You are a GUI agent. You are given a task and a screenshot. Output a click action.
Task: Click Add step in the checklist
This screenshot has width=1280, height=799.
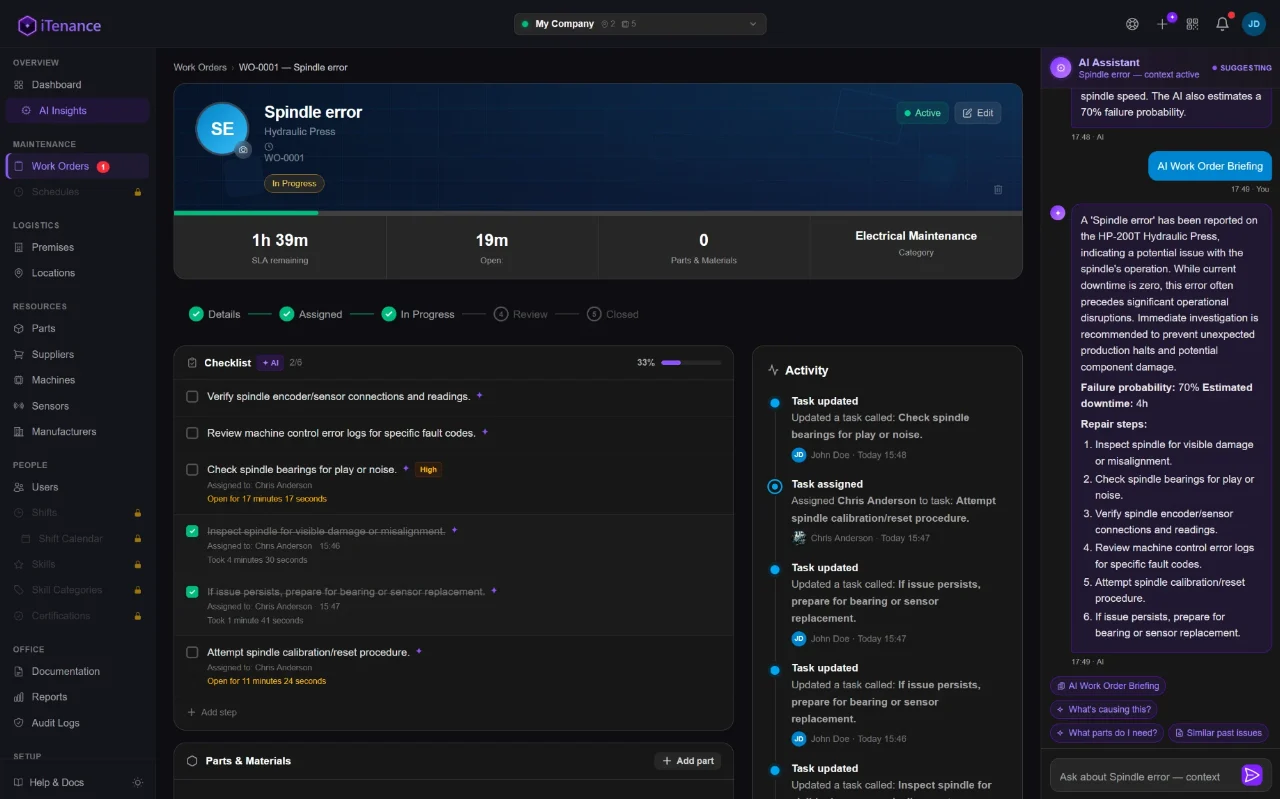point(212,713)
